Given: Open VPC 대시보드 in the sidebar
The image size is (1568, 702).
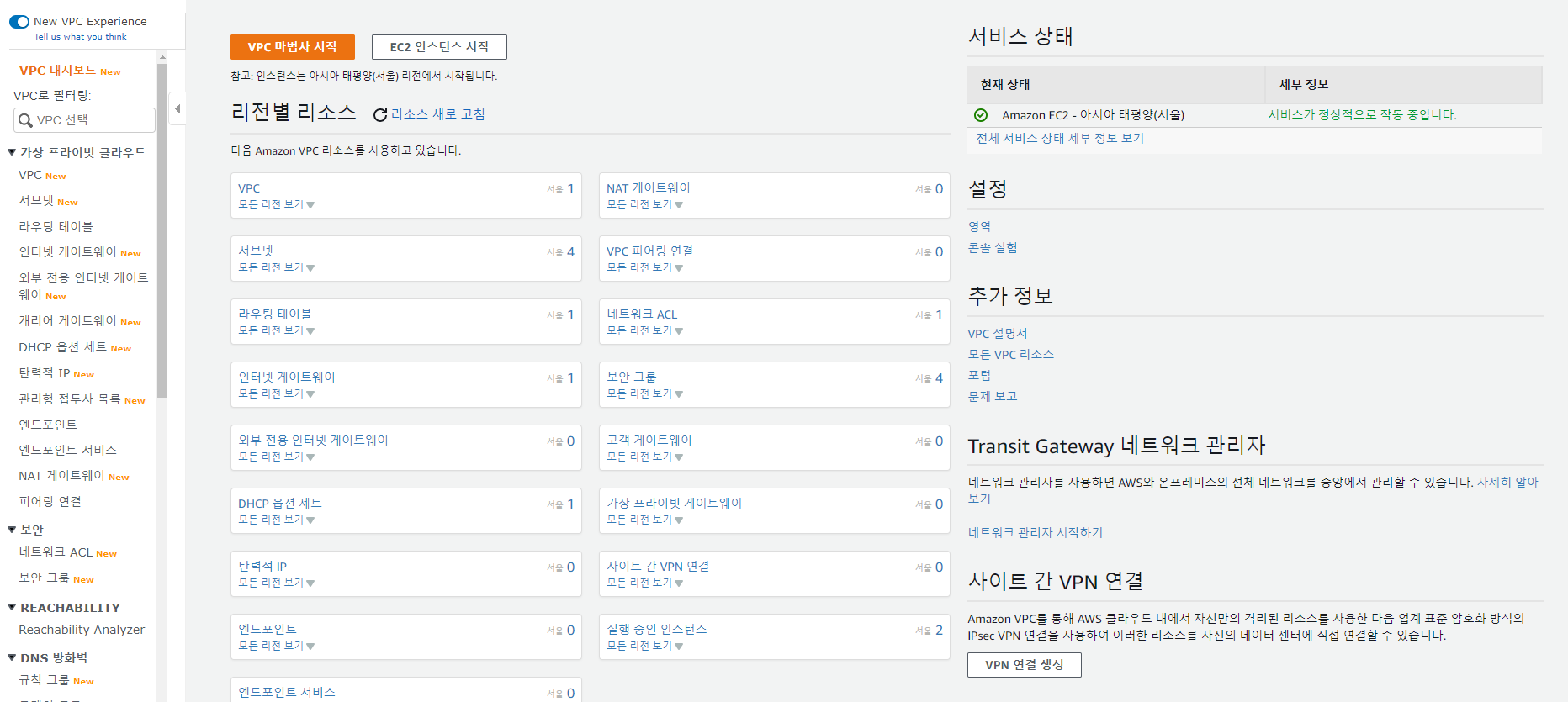Looking at the screenshot, I should click(57, 71).
